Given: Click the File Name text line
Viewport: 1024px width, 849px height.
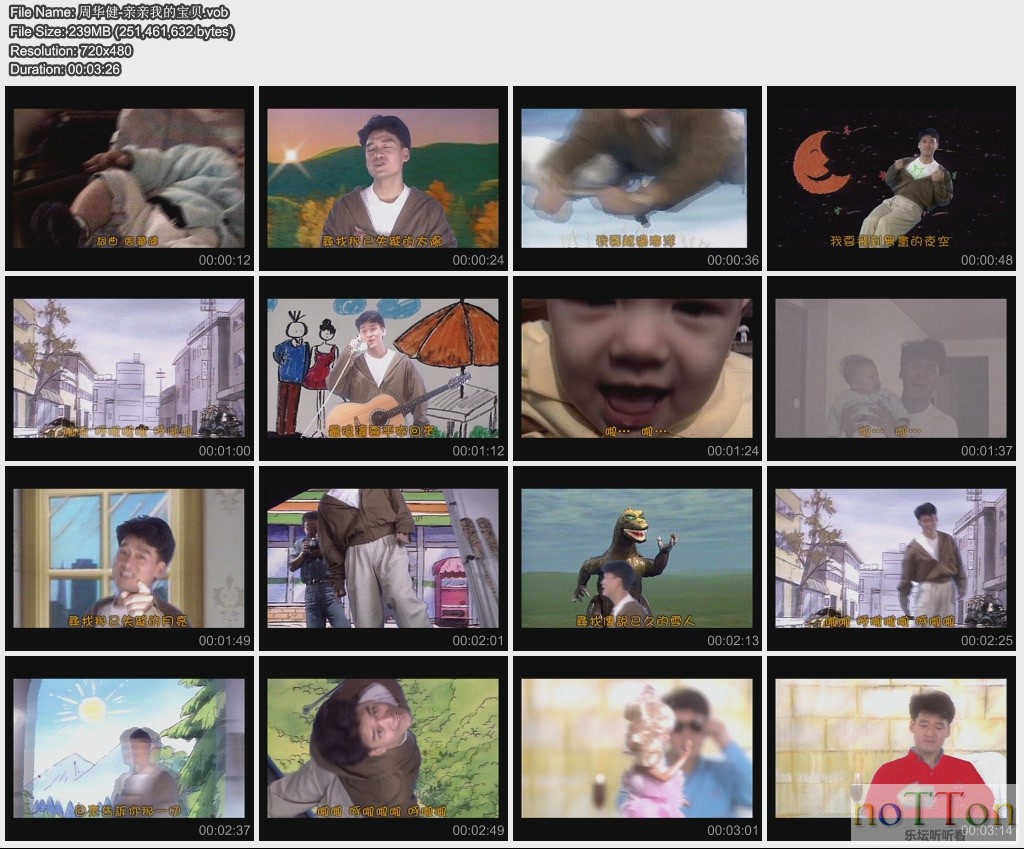Looking at the screenshot, I should coord(119,12).
